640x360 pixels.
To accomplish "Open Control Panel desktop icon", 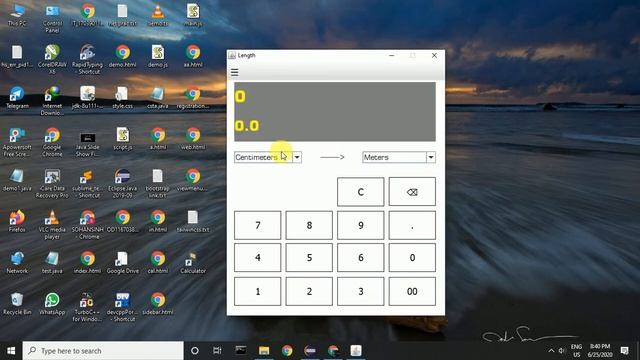I will tap(52, 18).
